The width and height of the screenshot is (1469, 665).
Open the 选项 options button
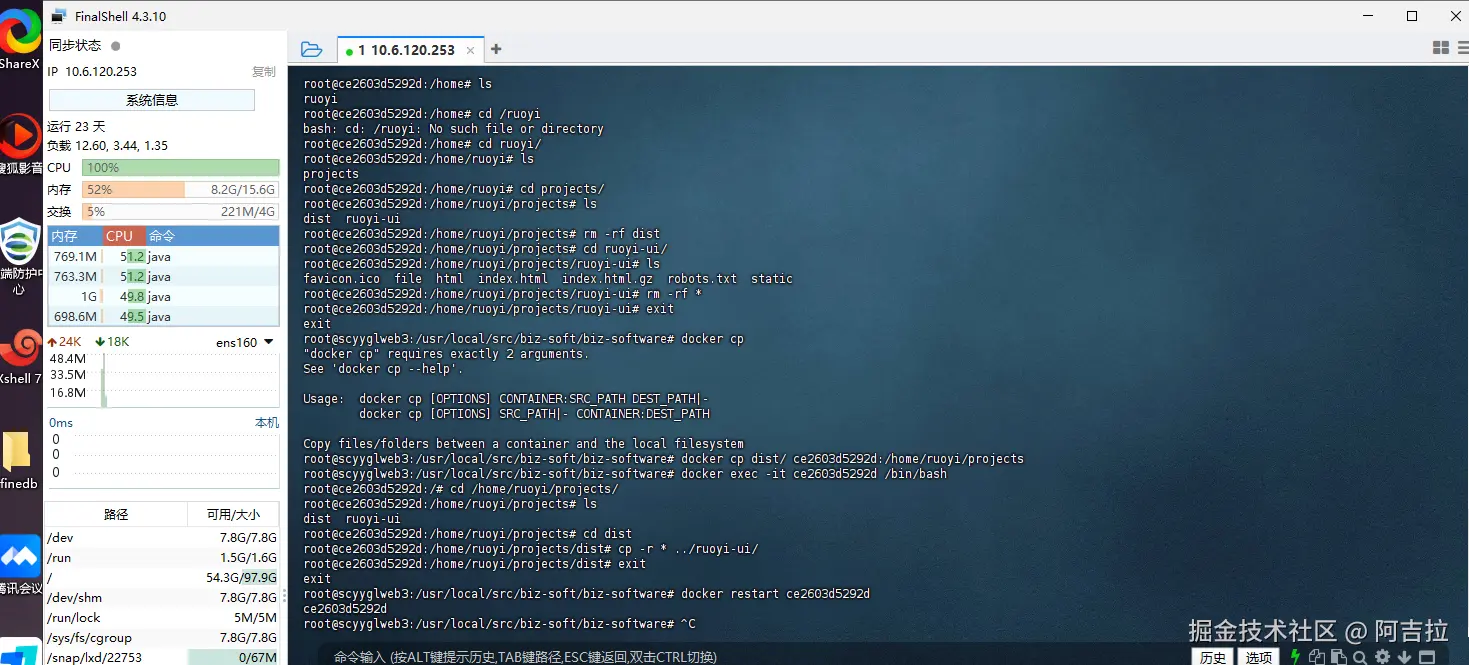pos(1259,657)
